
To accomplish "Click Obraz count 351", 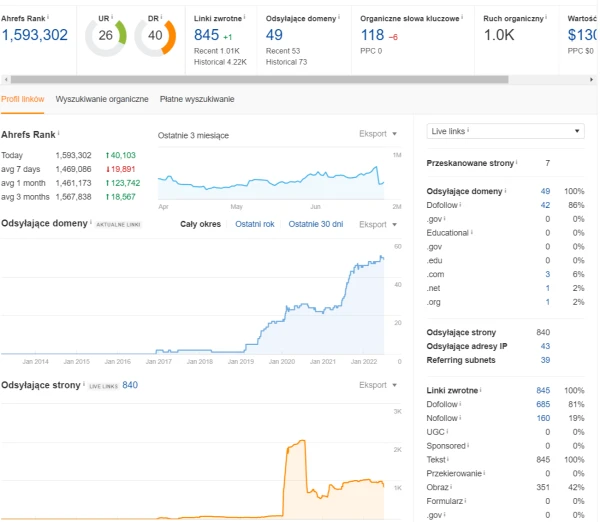I will [543, 487].
